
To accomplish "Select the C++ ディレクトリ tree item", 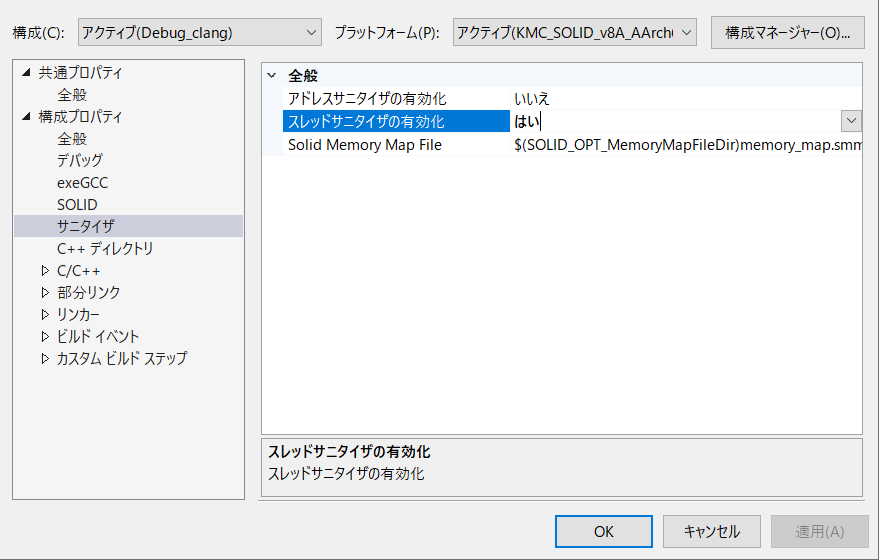I will [x=105, y=248].
